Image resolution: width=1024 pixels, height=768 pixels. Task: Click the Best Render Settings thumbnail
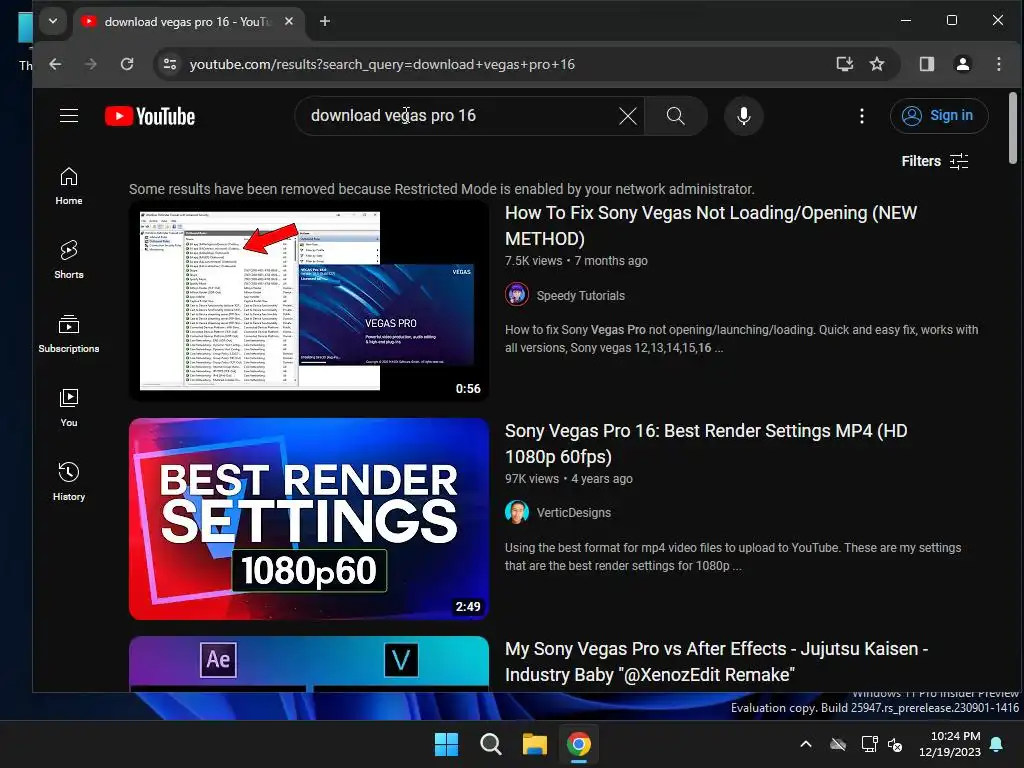pyautogui.click(x=309, y=519)
